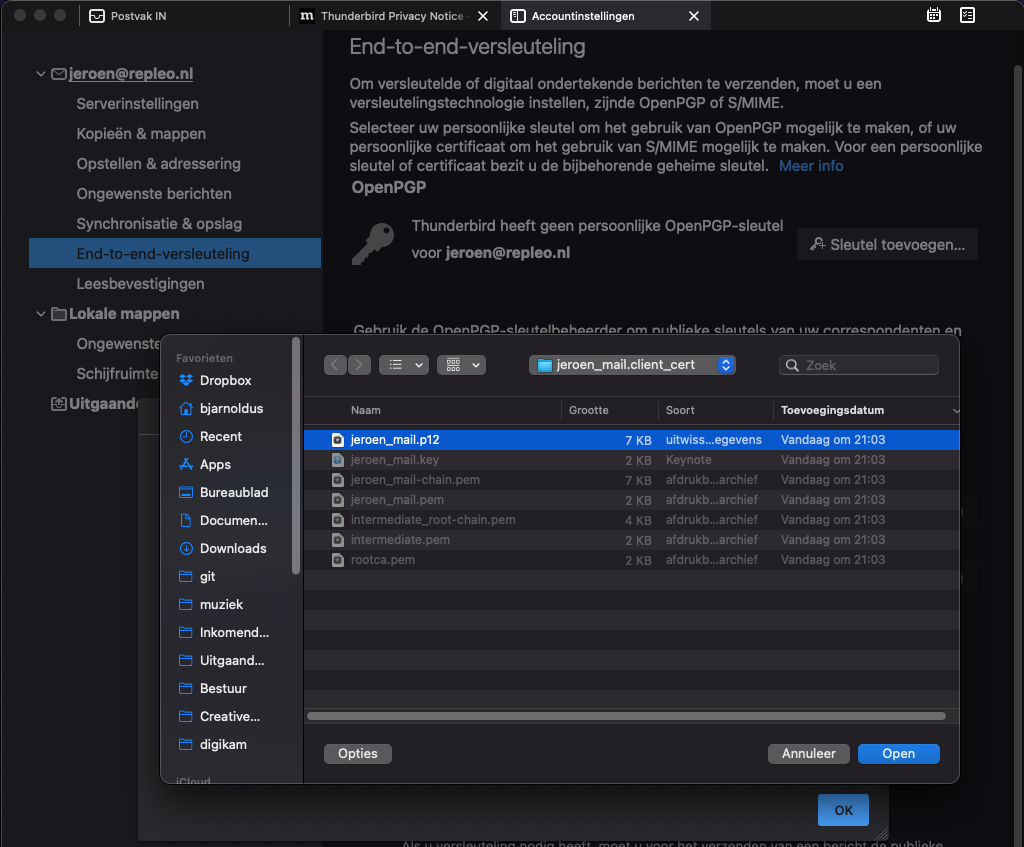This screenshot has height=847, width=1024.
Task: Select intermediate_root-chain.pem file row
Action: coord(632,520)
